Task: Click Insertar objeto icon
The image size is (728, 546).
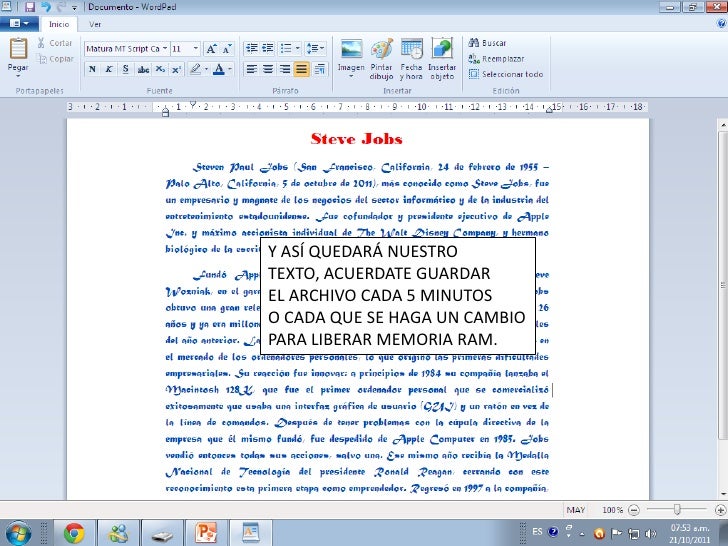Action: [442, 49]
